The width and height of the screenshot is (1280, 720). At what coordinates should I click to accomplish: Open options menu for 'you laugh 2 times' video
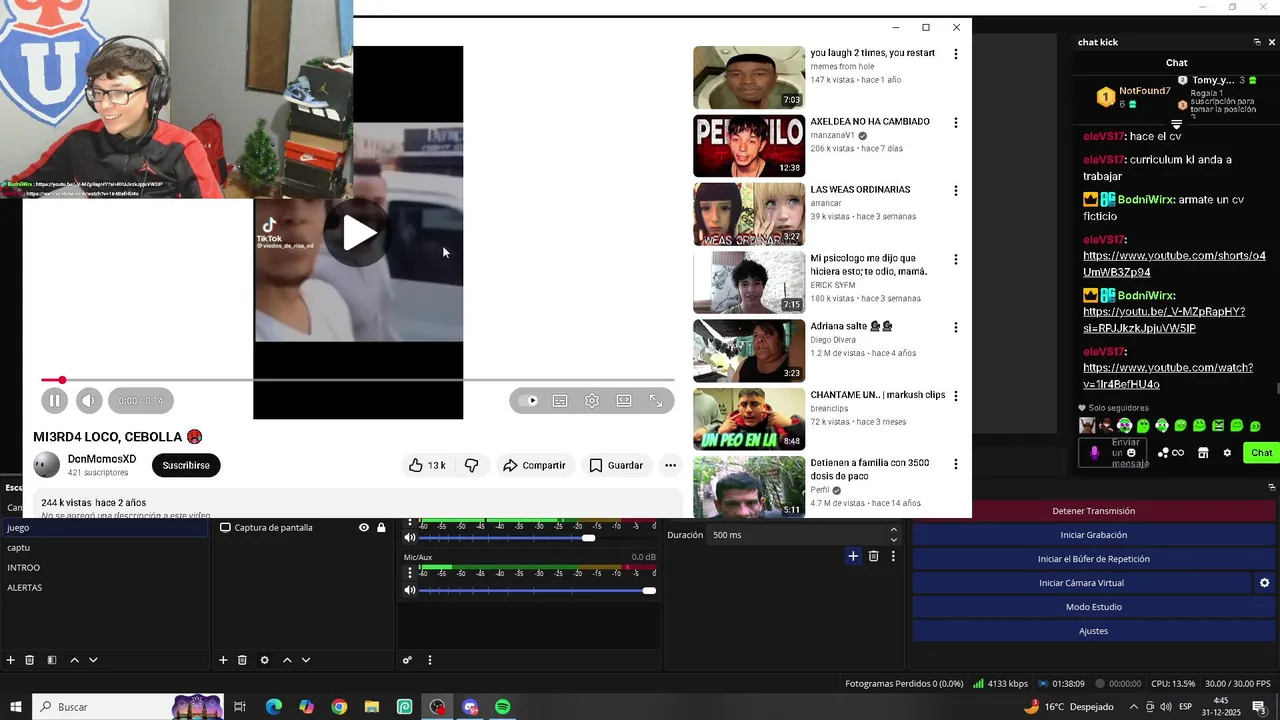[x=955, y=54]
